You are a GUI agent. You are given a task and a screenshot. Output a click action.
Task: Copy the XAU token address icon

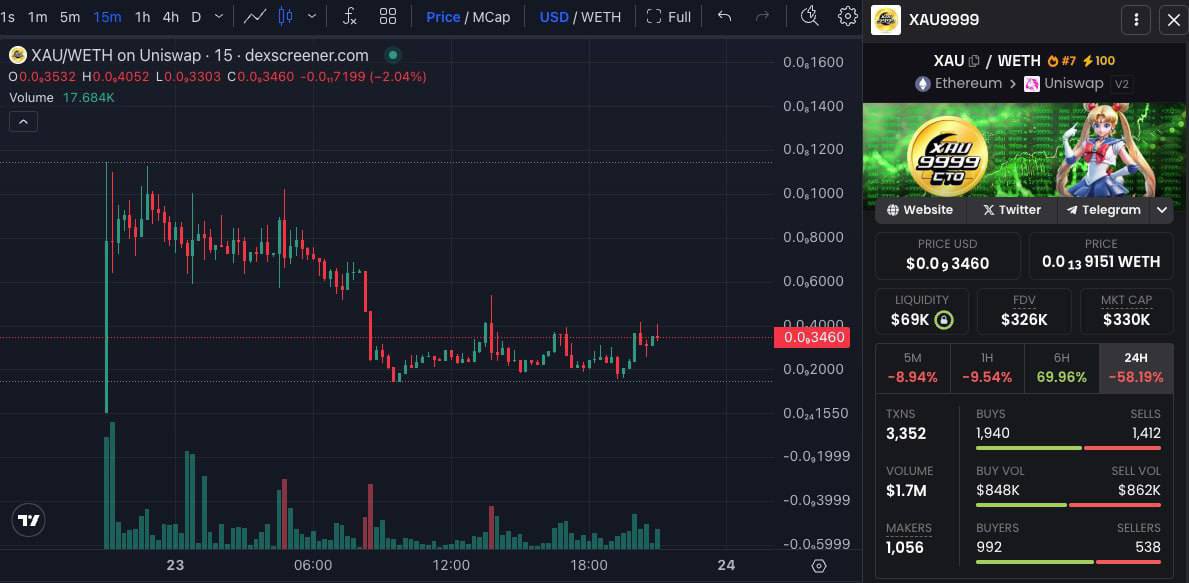(974, 61)
